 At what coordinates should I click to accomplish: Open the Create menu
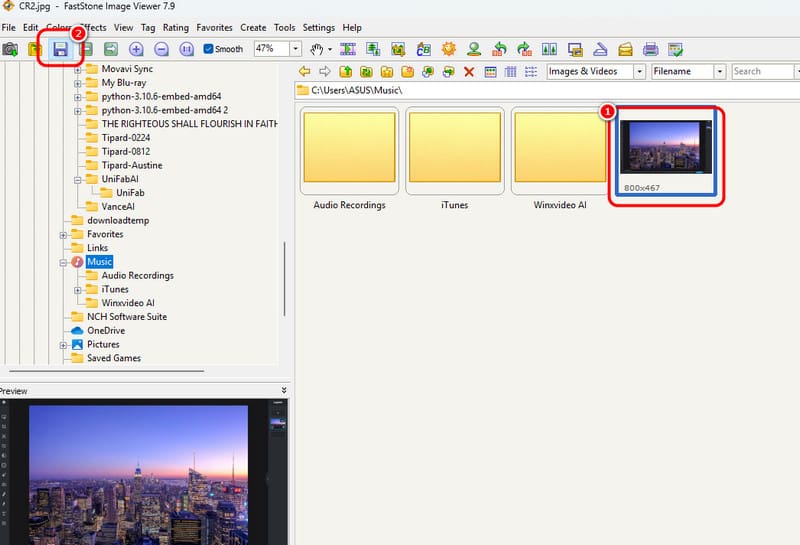click(x=253, y=28)
